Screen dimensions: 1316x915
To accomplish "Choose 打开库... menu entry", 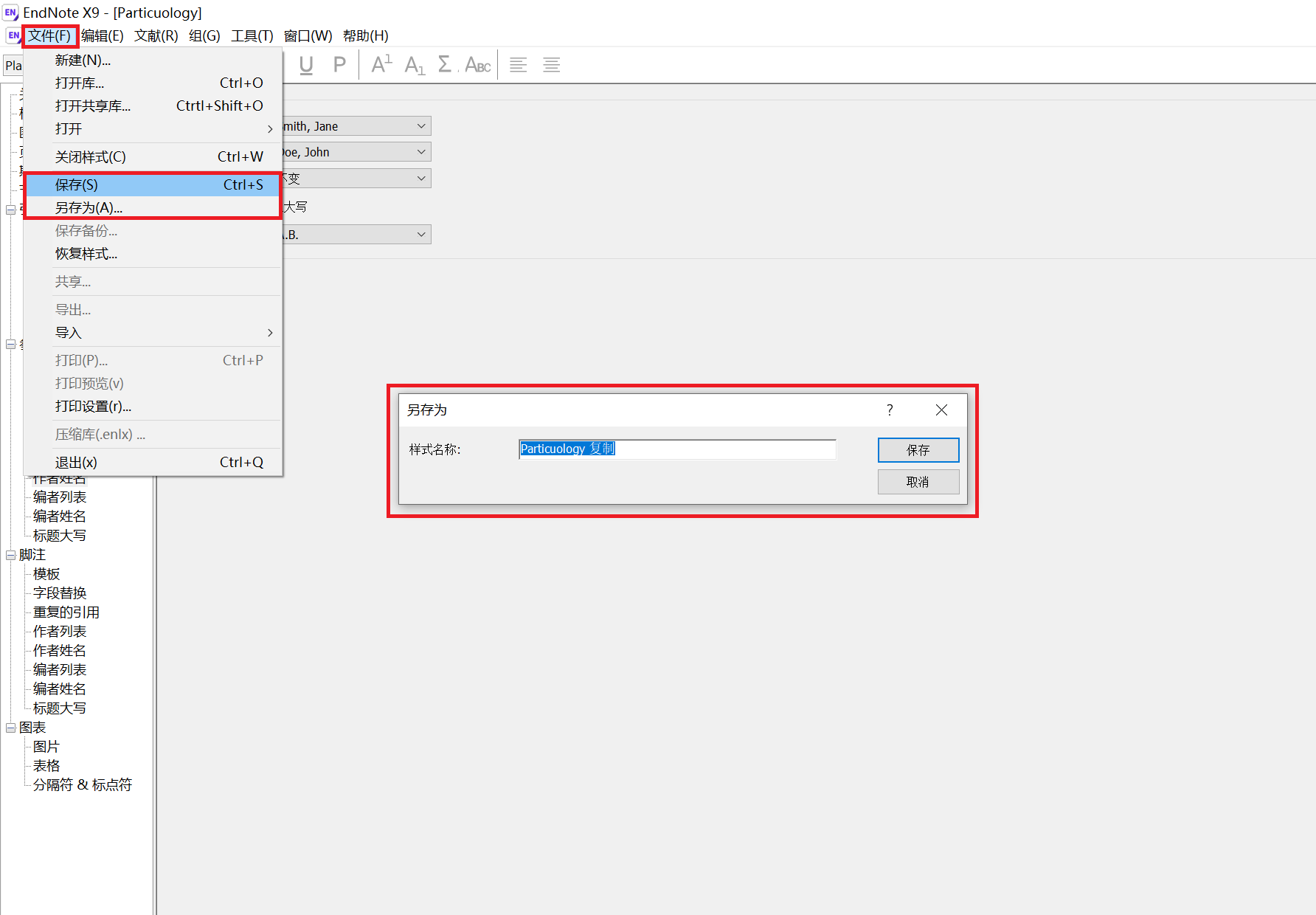I will point(153,83).
